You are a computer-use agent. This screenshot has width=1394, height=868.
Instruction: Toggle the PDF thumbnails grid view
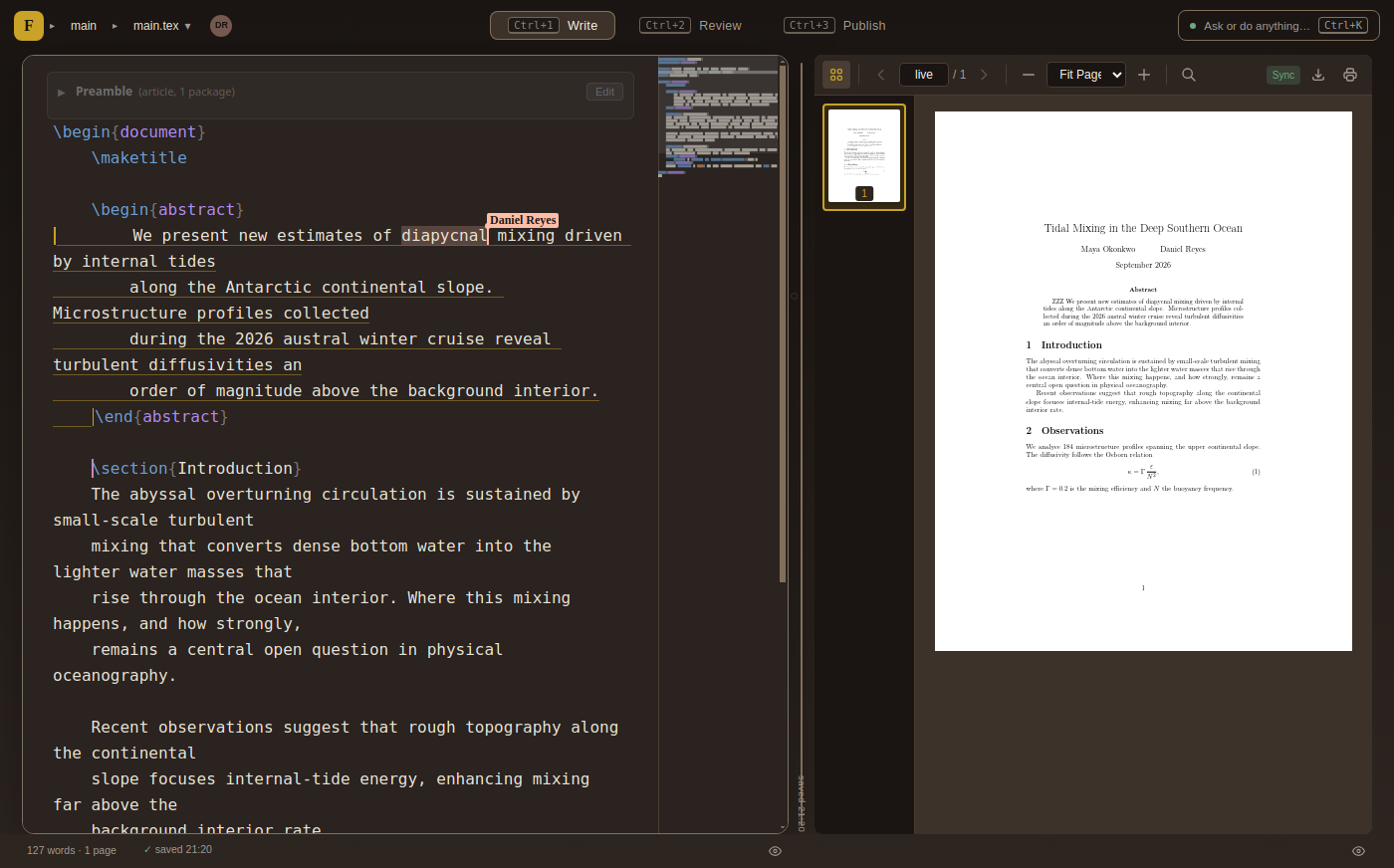[x=836, y=75]
